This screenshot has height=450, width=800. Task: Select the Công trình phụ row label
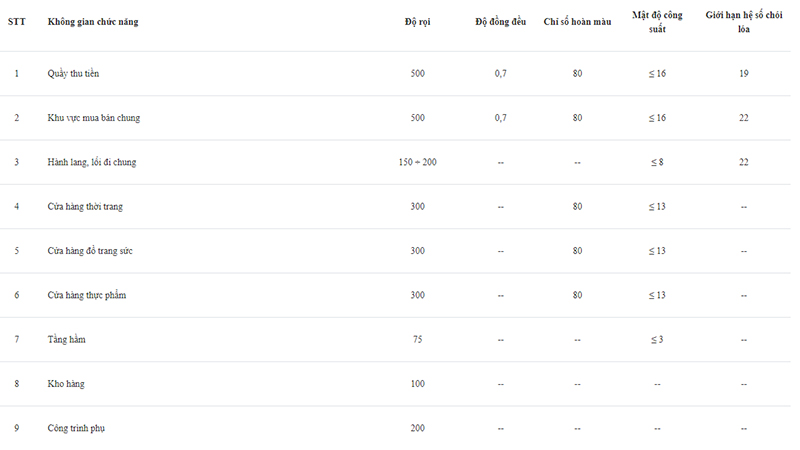click(76, 428)
